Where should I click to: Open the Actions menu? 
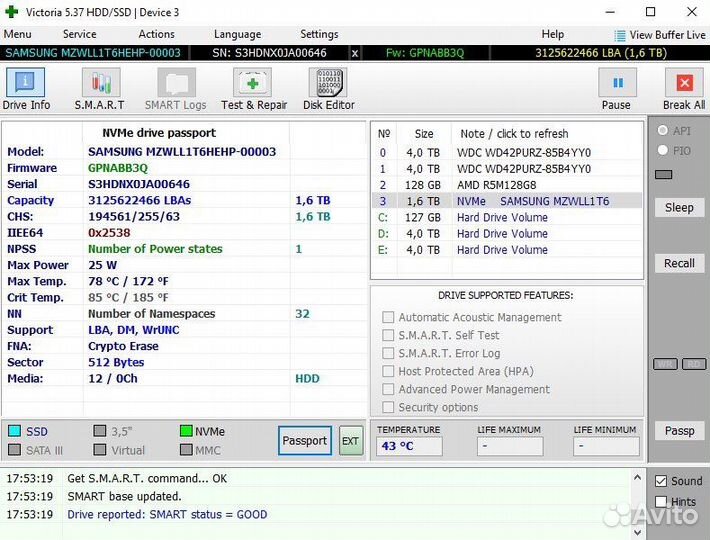point(157,34)
